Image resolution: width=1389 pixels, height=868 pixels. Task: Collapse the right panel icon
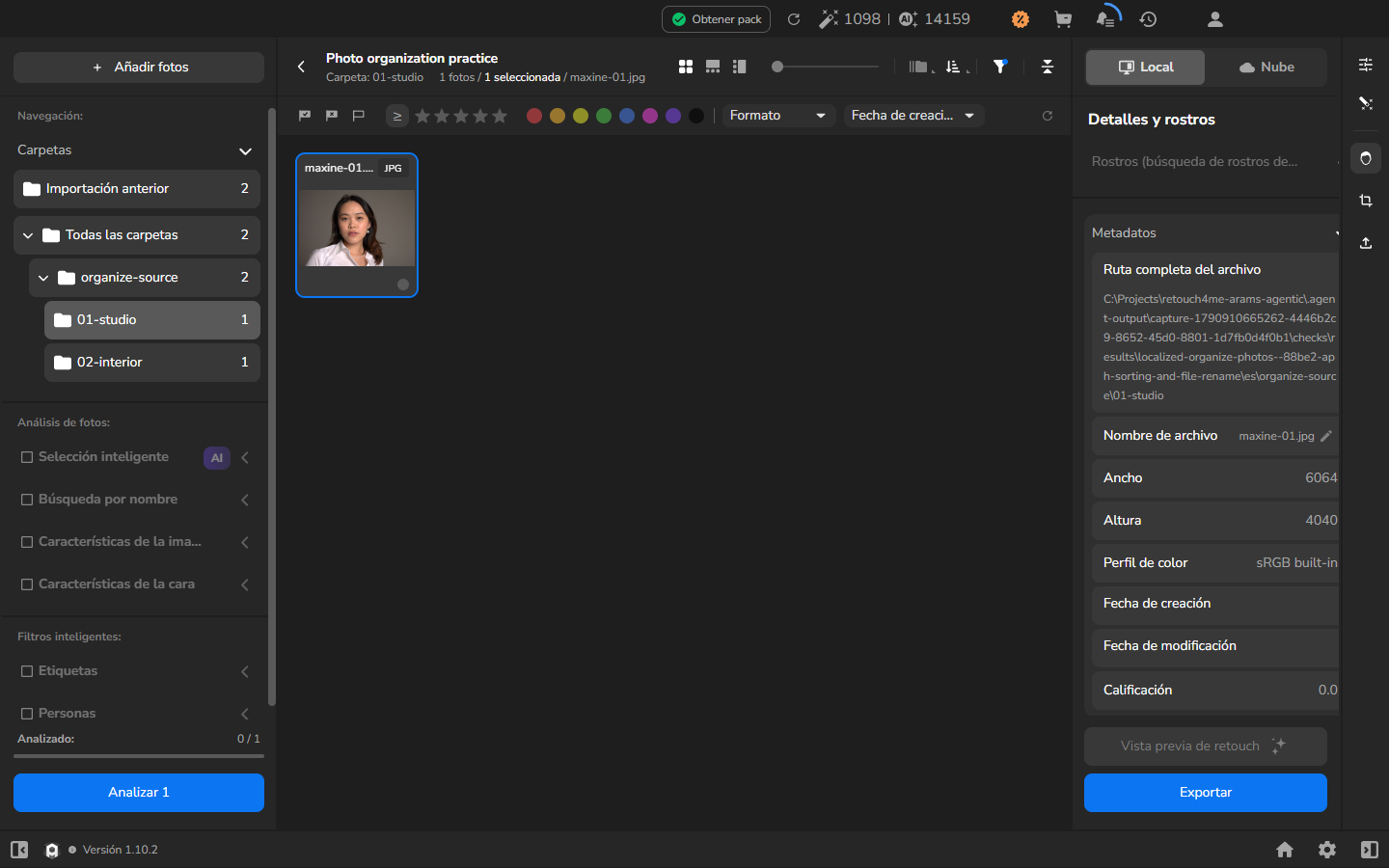coord(1370,850)
